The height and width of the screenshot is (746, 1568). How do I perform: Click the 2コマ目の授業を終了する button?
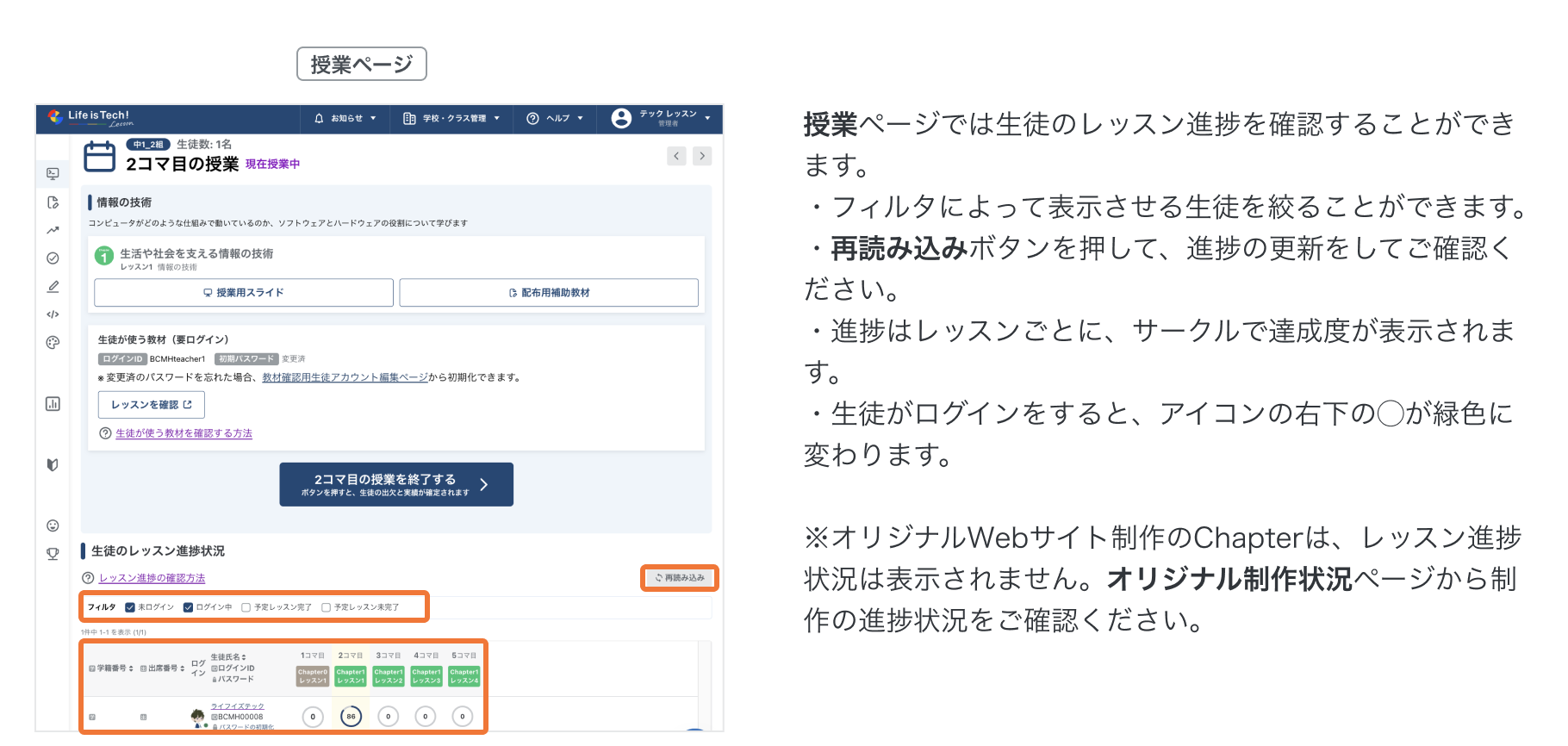(396, 484)
